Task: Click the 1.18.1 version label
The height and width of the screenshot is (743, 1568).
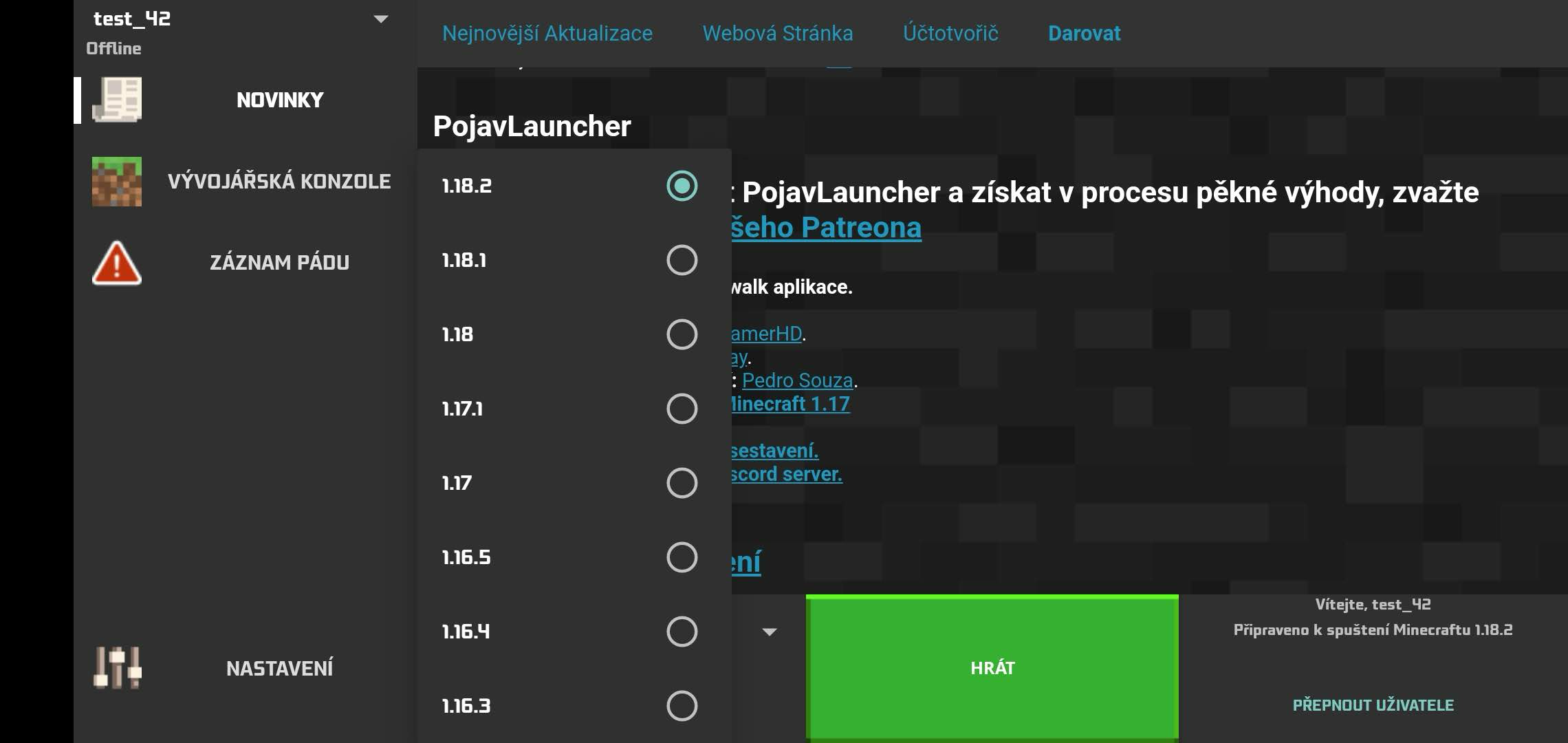Action: click(464, 260)
